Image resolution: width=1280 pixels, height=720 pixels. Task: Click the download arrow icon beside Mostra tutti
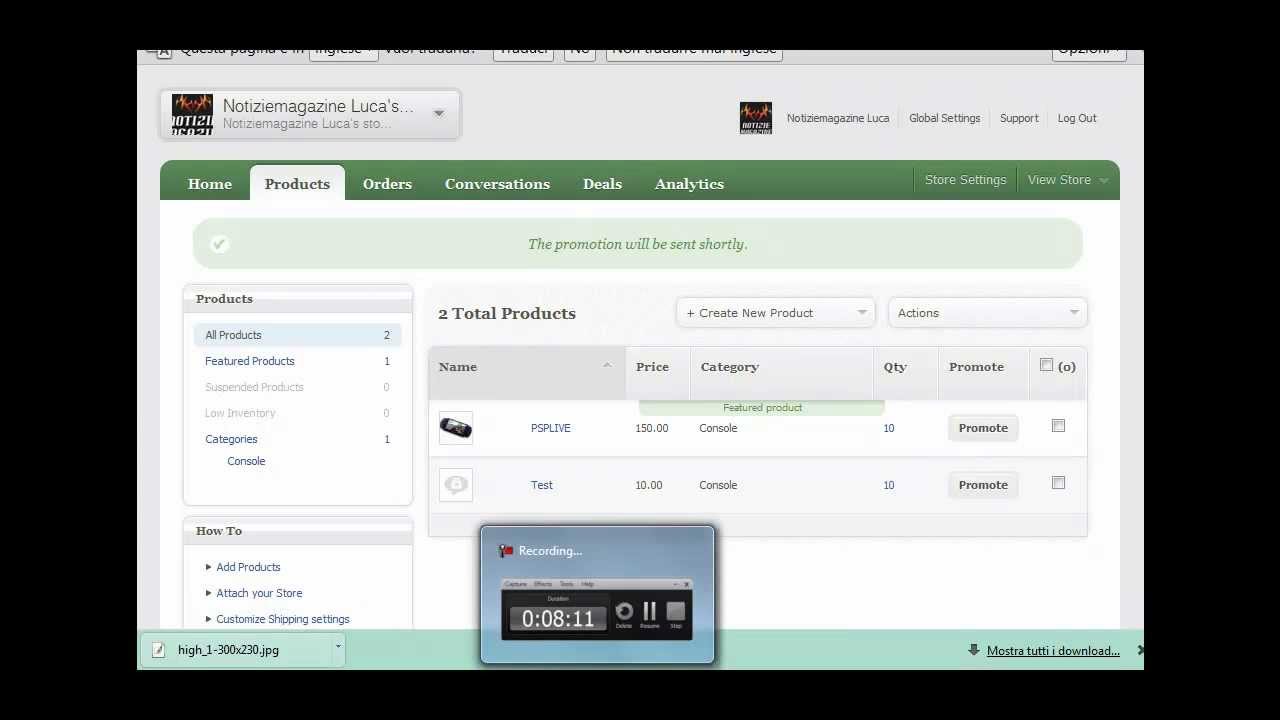tap(974, 650)
